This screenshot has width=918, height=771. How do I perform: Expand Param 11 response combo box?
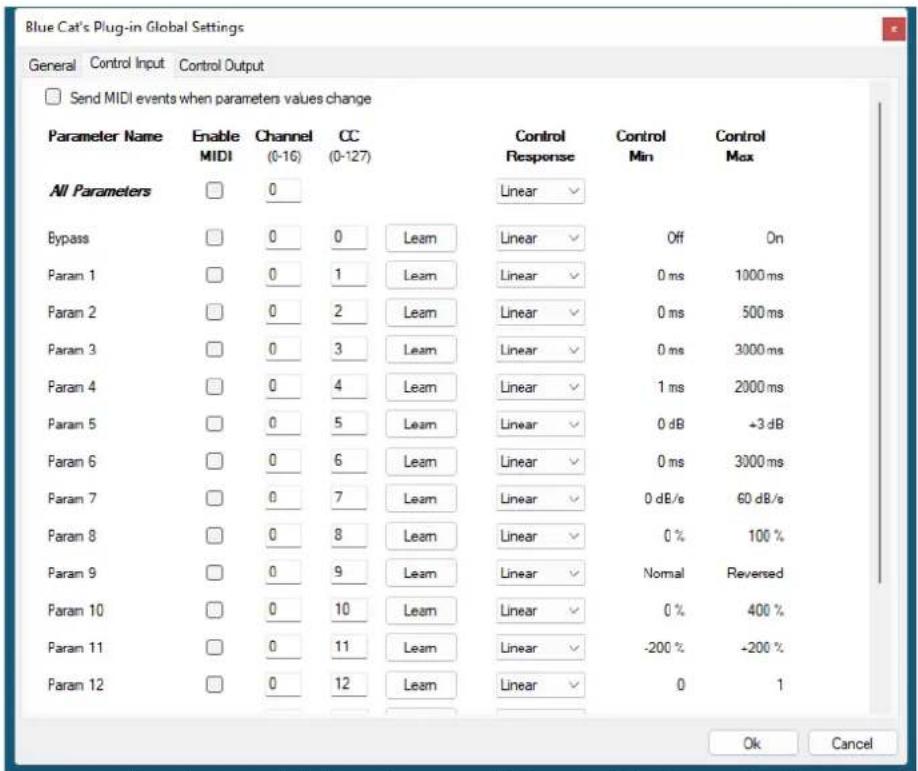point(540,647)
